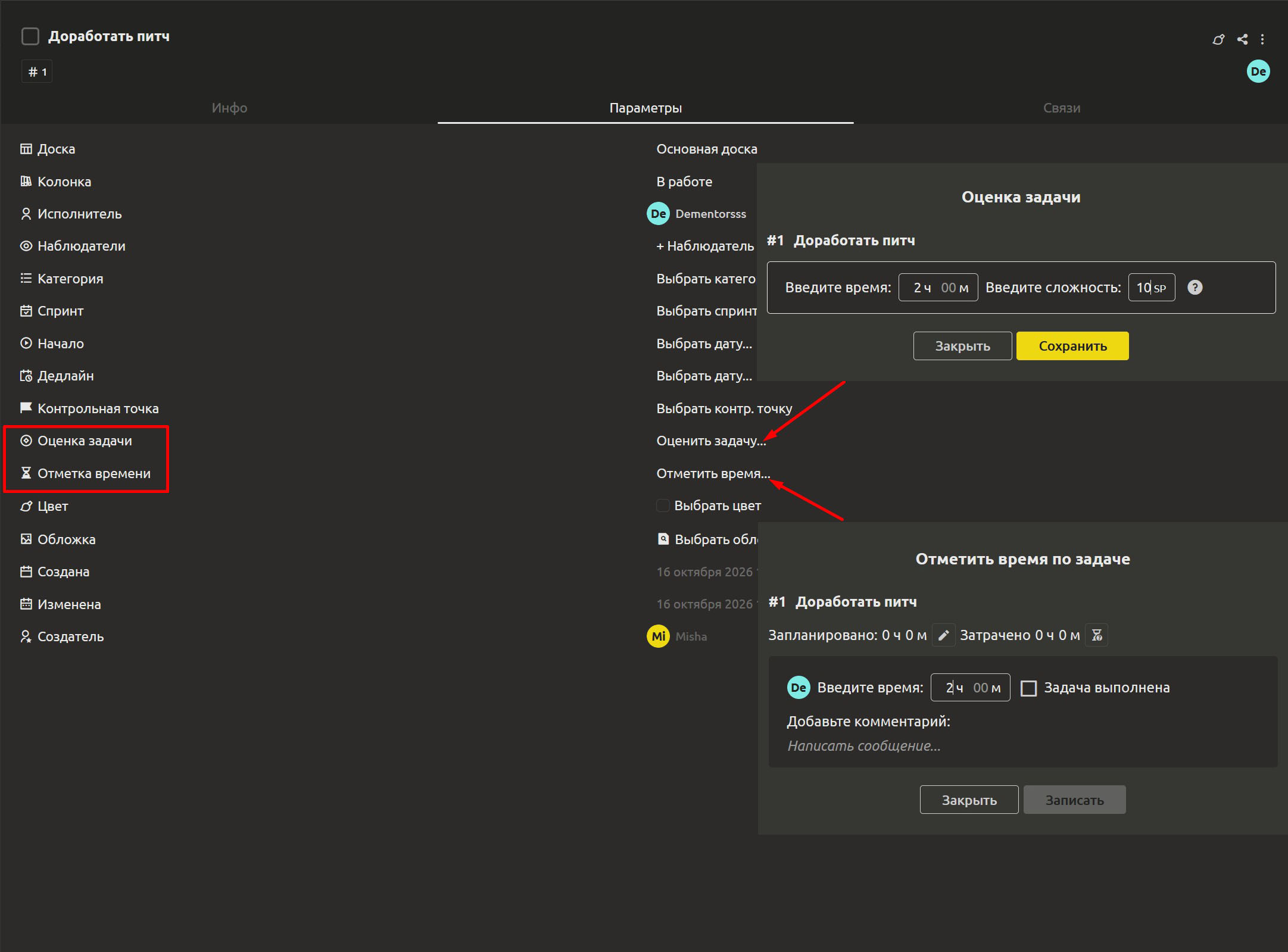Switch to the Инфо tab

click(229, 108)
